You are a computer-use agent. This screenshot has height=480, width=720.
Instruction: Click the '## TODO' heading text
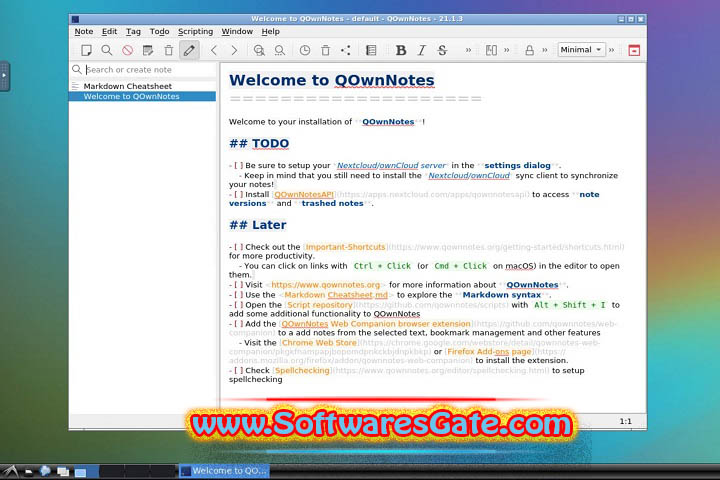[x=259, y=143]
